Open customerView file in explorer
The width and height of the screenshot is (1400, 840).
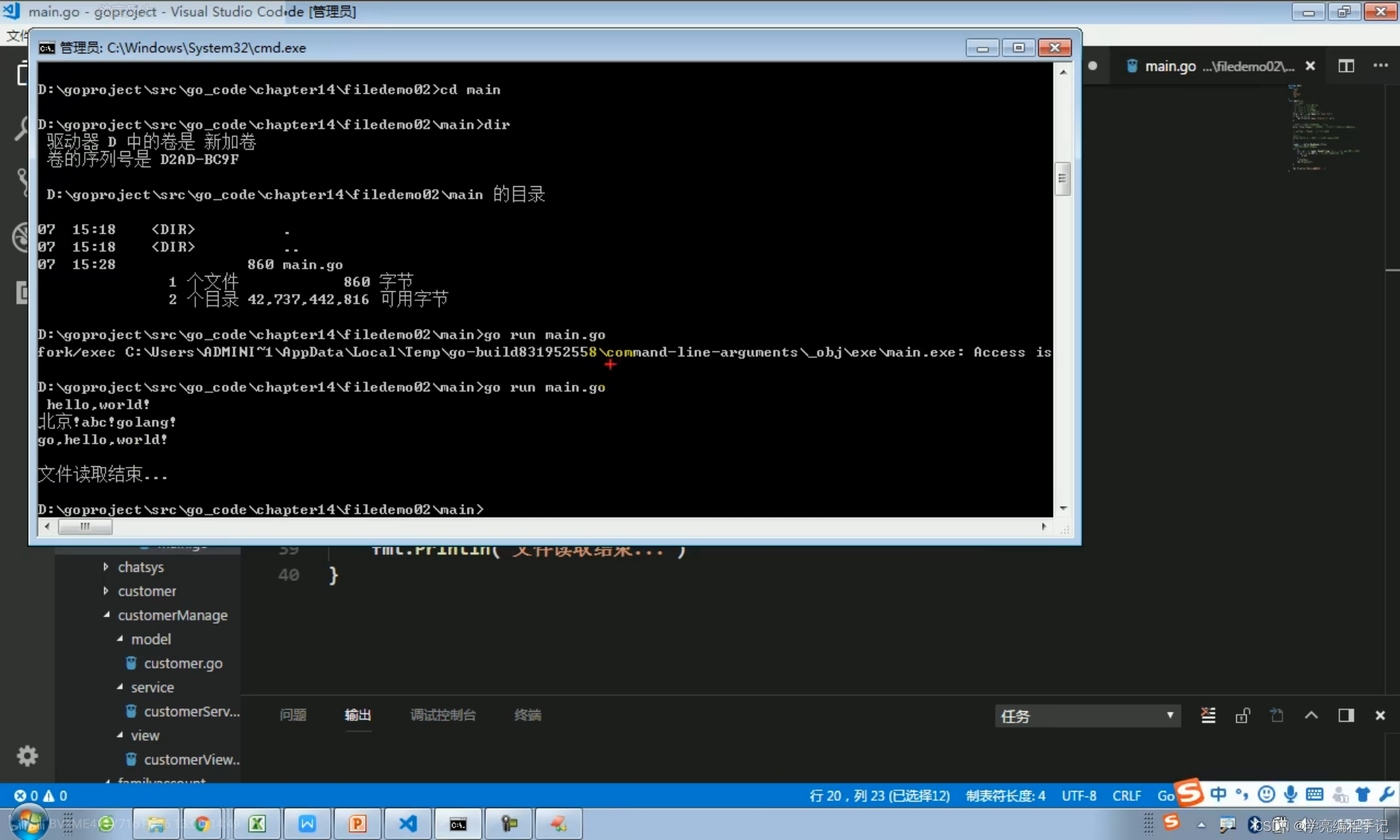191,759
